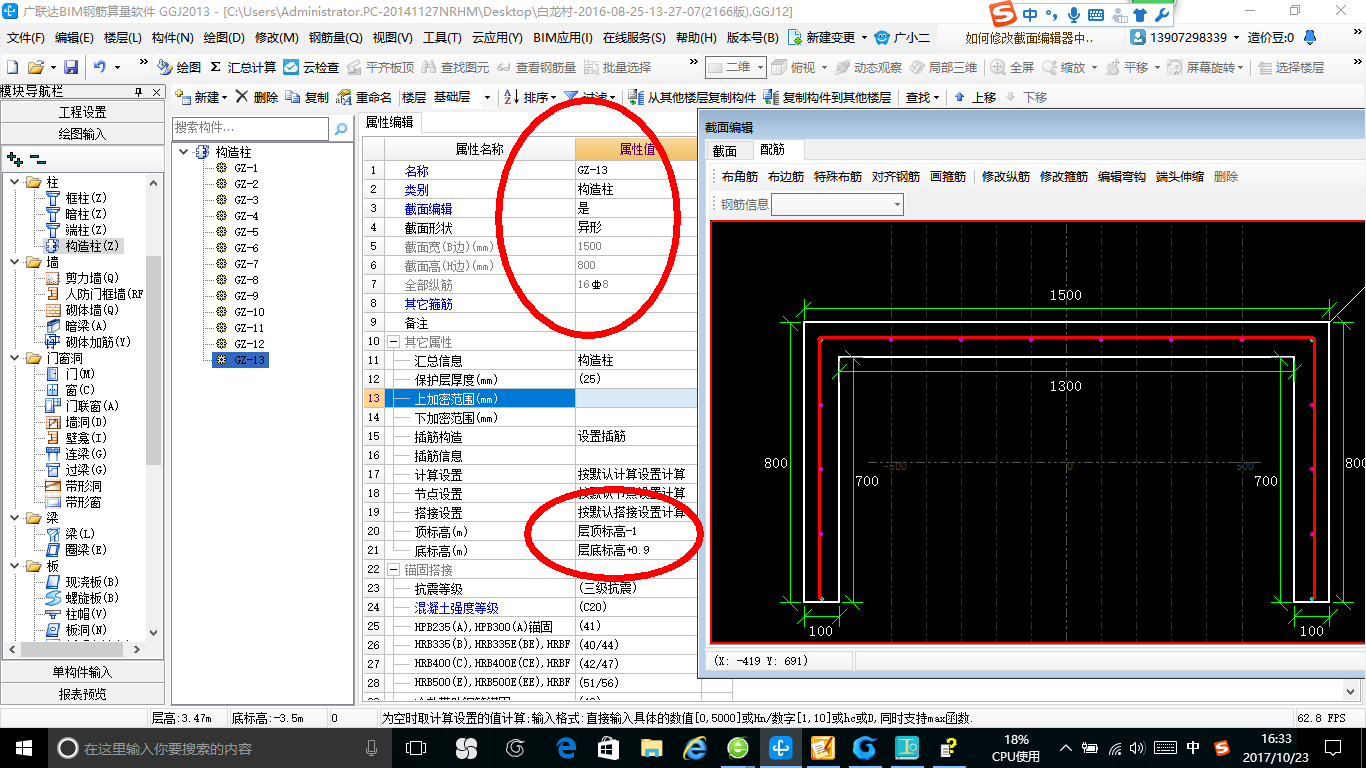The width and height of the screenshot is (1366, 768).
Task: Collapse all nodes with double-minus icon
Action: tap(37, 158)
